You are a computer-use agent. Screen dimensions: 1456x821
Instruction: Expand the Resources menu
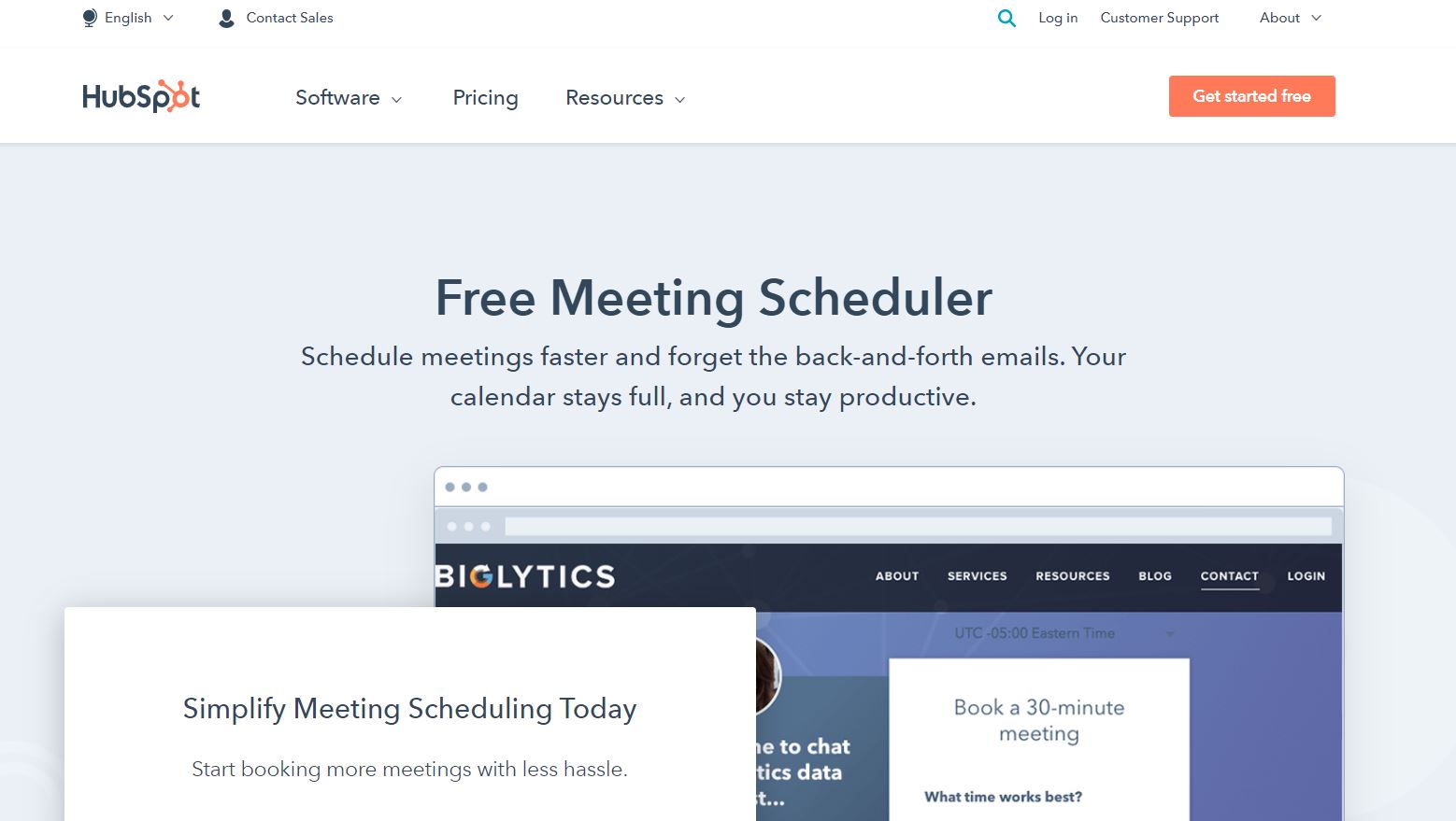(625, 98)
